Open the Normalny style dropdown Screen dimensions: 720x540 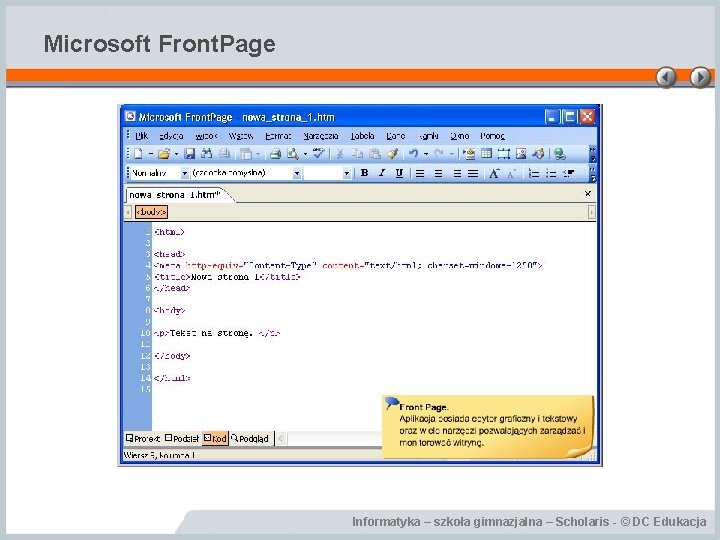click(x=184, y=174)
